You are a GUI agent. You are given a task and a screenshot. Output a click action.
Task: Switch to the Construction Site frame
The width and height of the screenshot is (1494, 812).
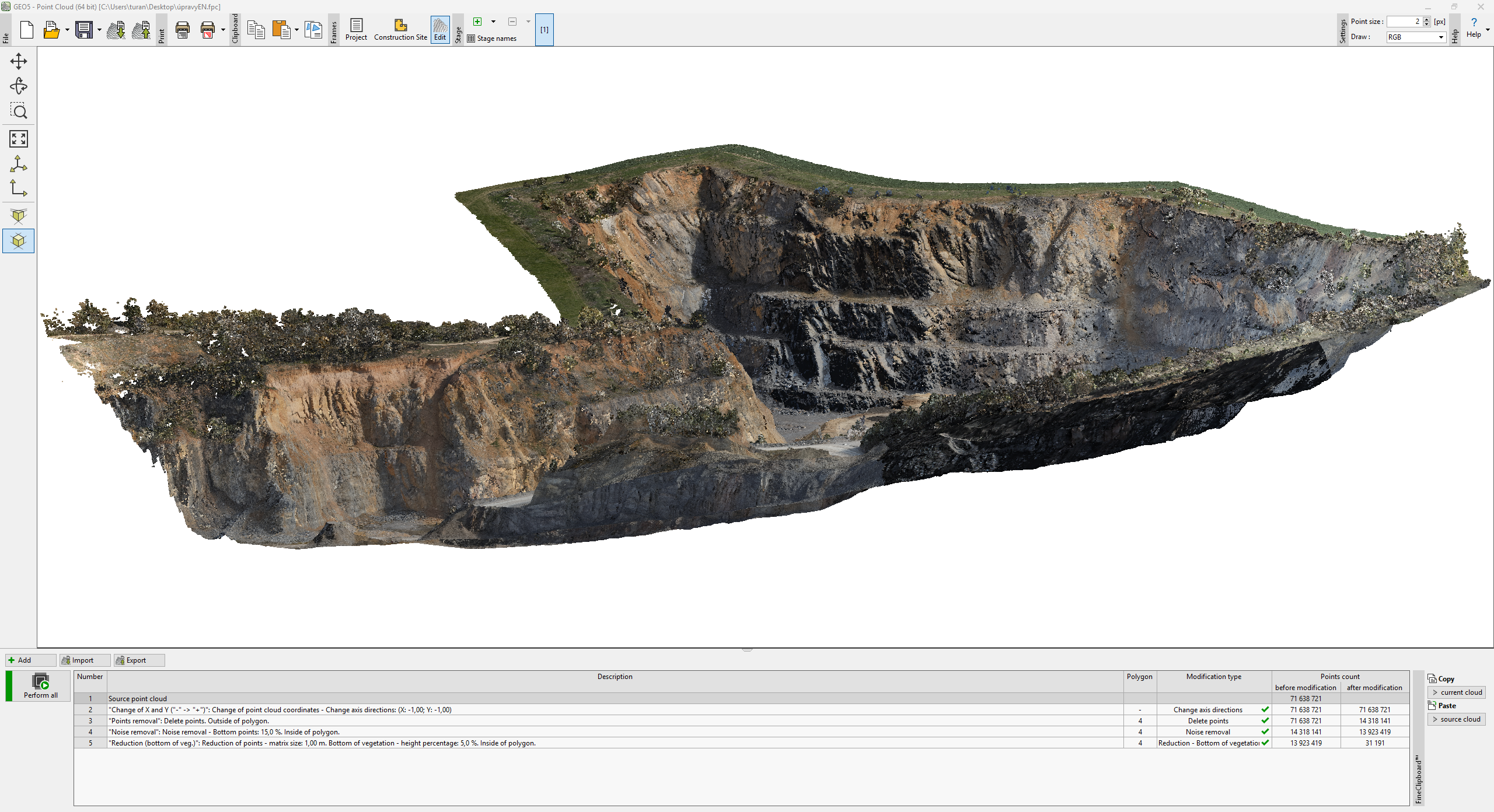coord(400,30)
